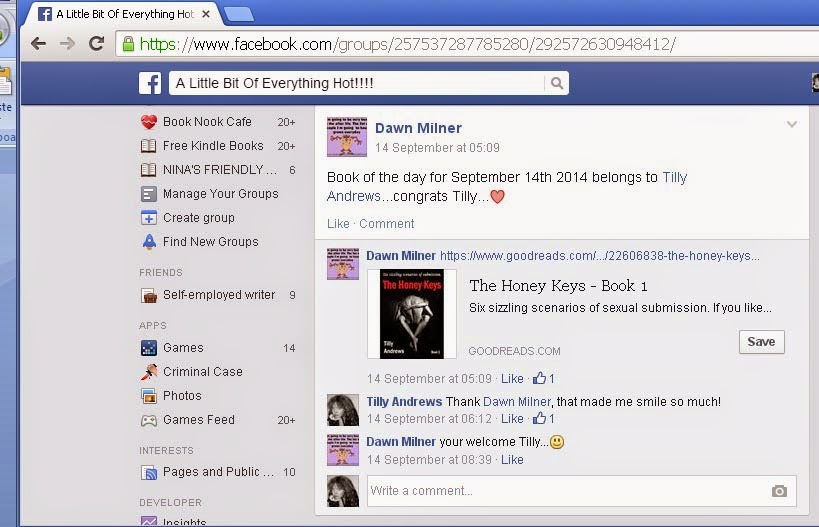This screenshot has width=819, height=527.
Task: Open Book Nook Cafe group
Action: (207, 122)
